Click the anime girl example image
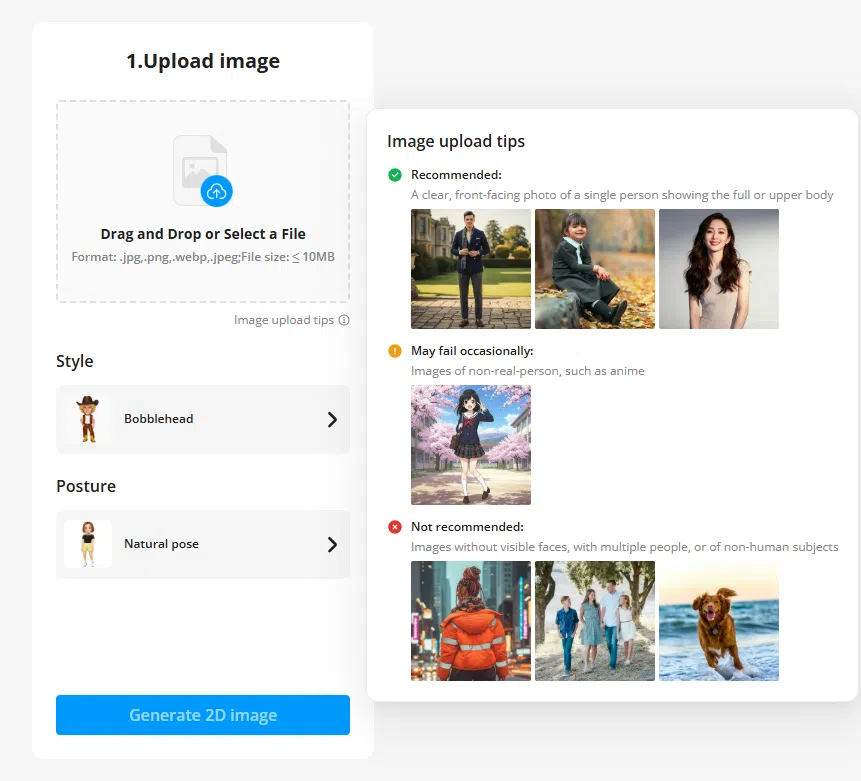This screenshot has width=861, height=781. [x=471, y=445]
